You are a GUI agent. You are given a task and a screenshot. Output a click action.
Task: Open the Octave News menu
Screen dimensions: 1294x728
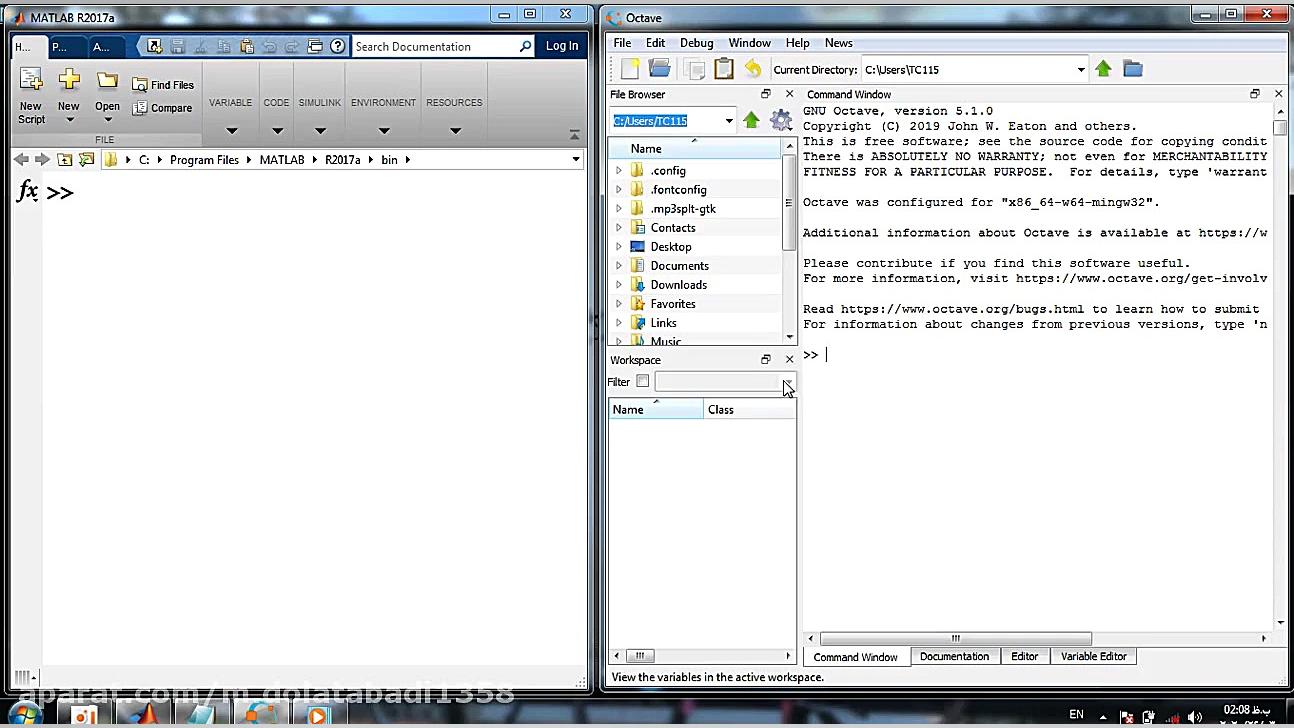(x=838, y=43)
